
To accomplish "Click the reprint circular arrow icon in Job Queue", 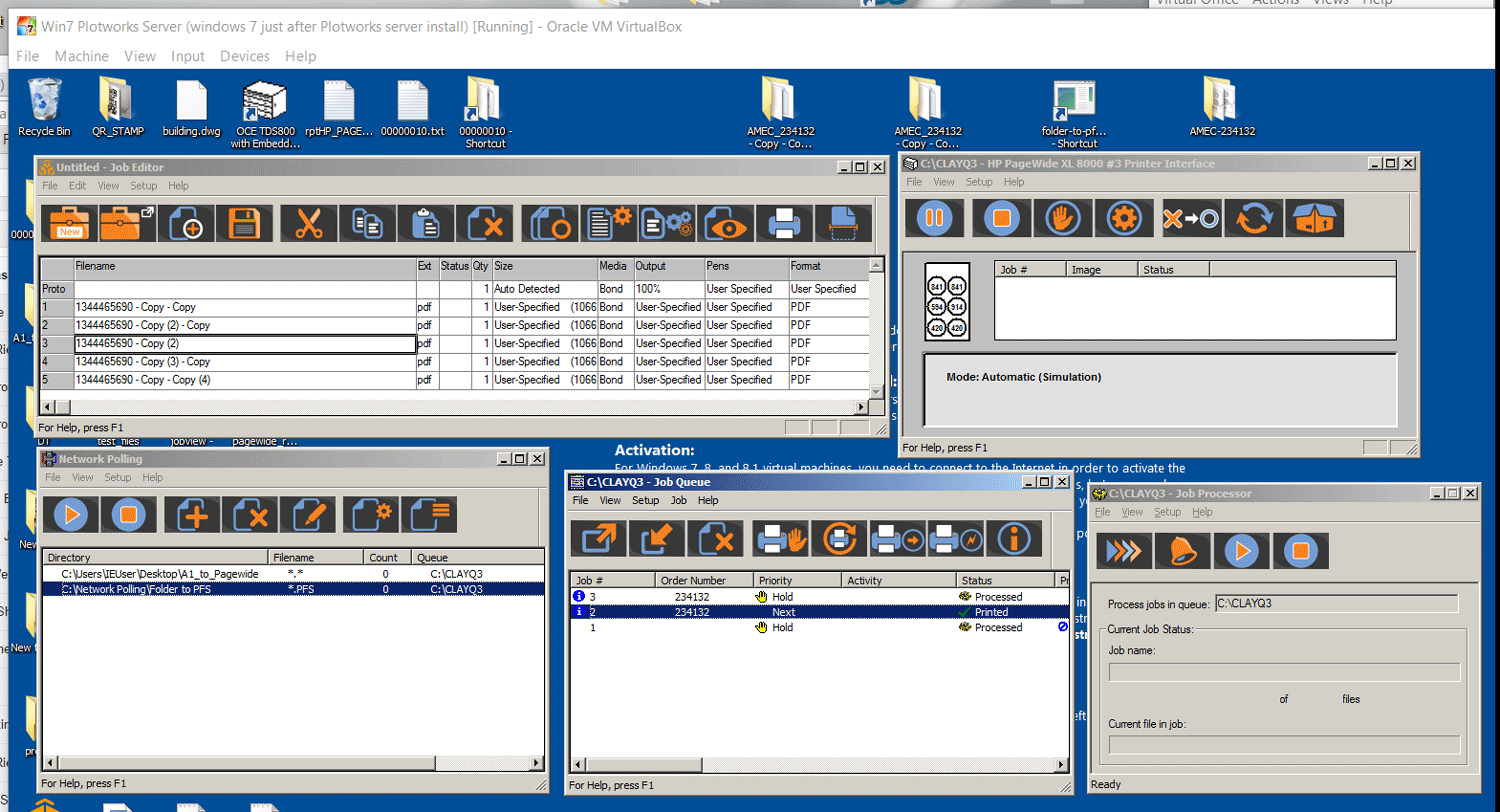I will pyautogui.click(x=839, y=539).
